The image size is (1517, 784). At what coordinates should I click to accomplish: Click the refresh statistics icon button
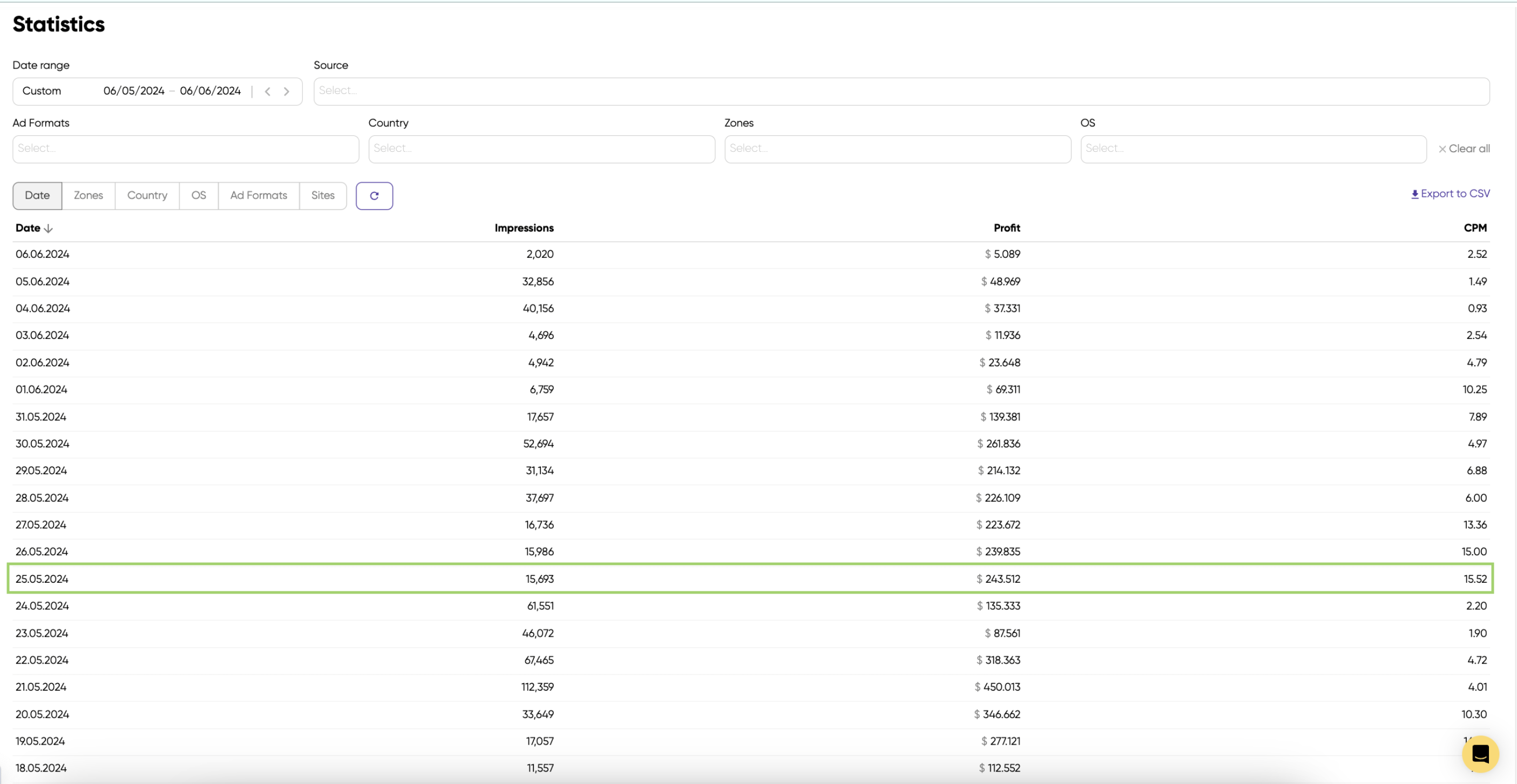pos(374,196)
